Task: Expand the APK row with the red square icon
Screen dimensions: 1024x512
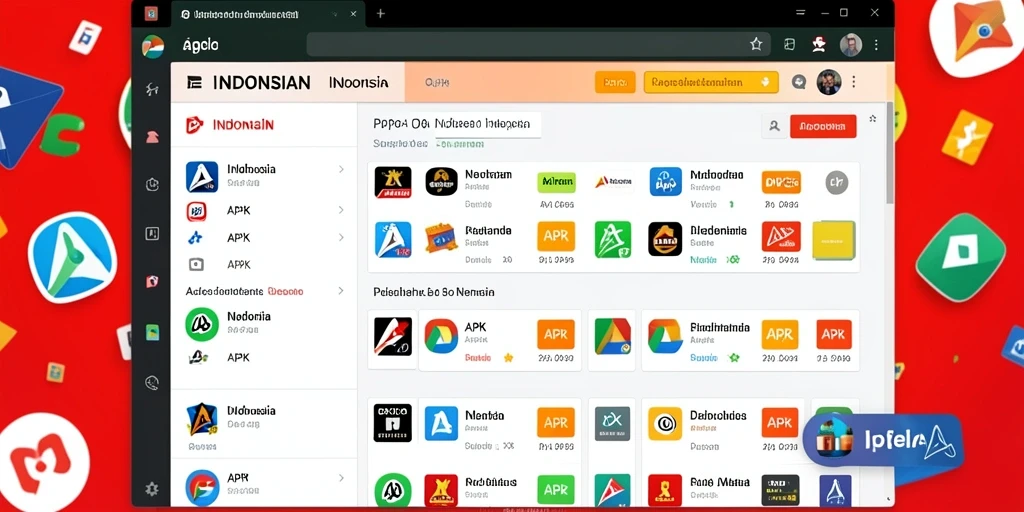Action: [341, 210]
